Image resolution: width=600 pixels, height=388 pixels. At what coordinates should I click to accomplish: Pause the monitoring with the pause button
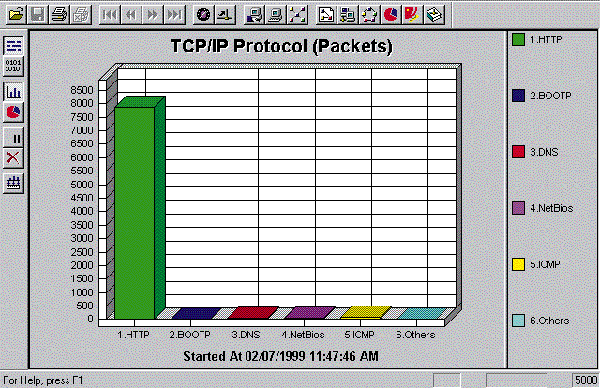pos(13,138)
